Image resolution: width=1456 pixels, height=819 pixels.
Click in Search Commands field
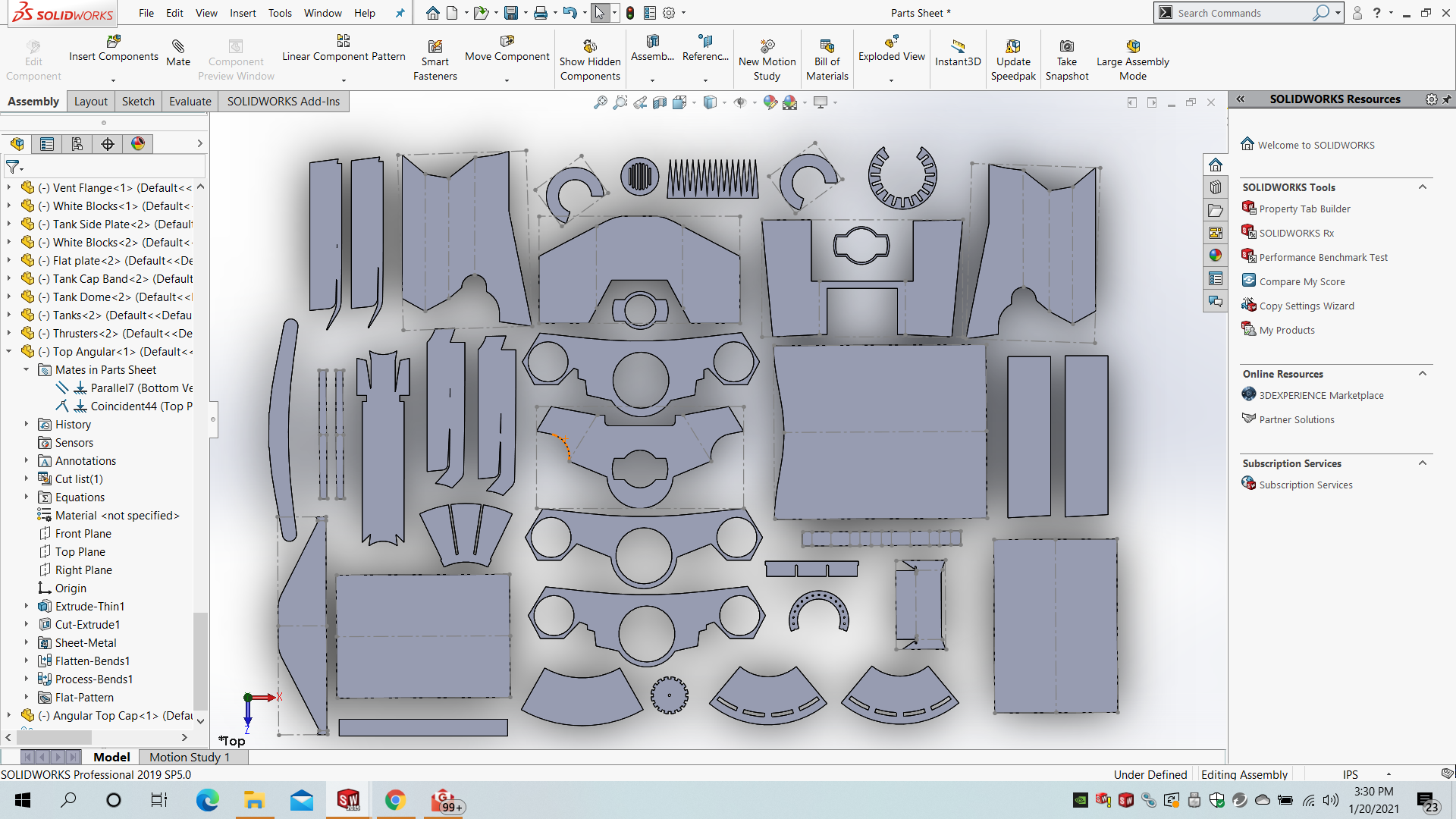pos(1244,13)
